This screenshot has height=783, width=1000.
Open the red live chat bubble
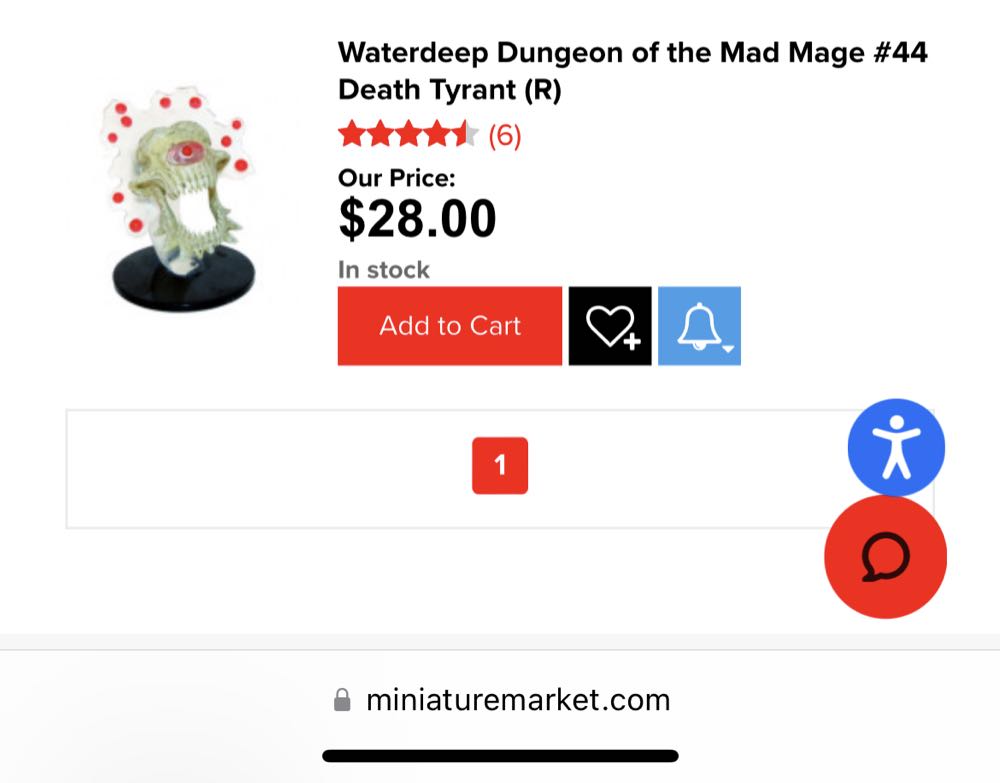(885, 557)
